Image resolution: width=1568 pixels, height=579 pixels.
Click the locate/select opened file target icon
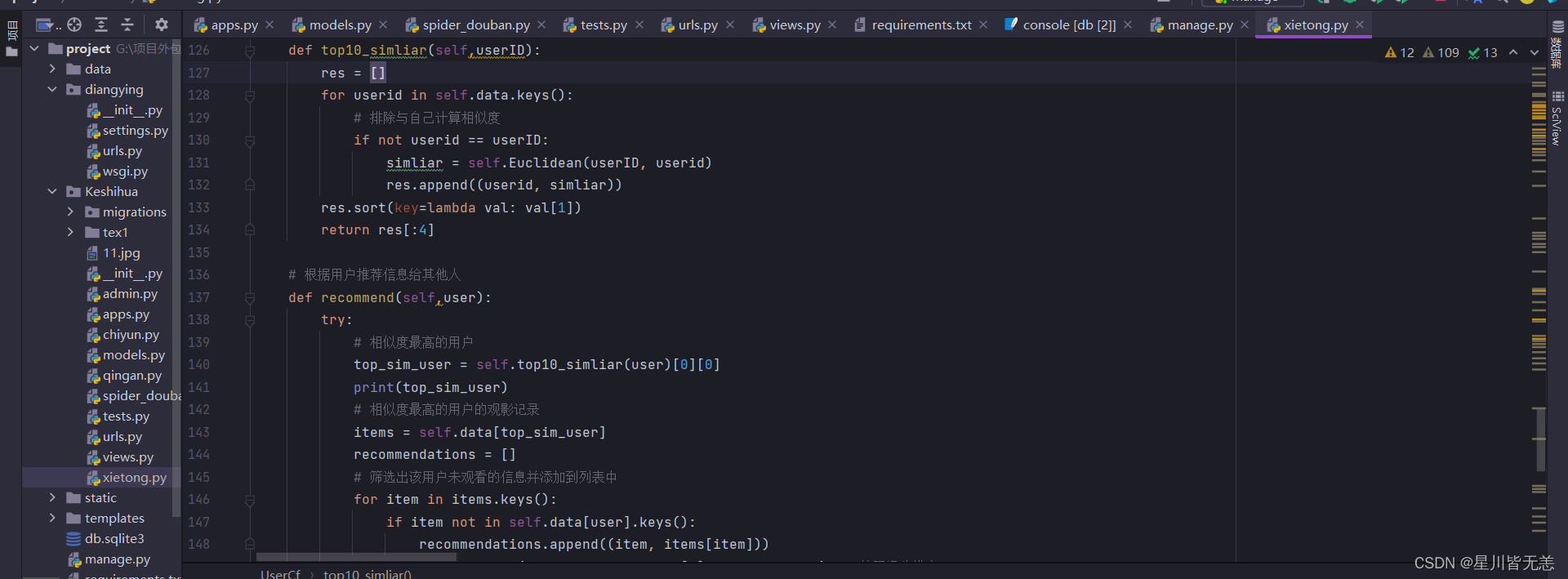(74, 24)
